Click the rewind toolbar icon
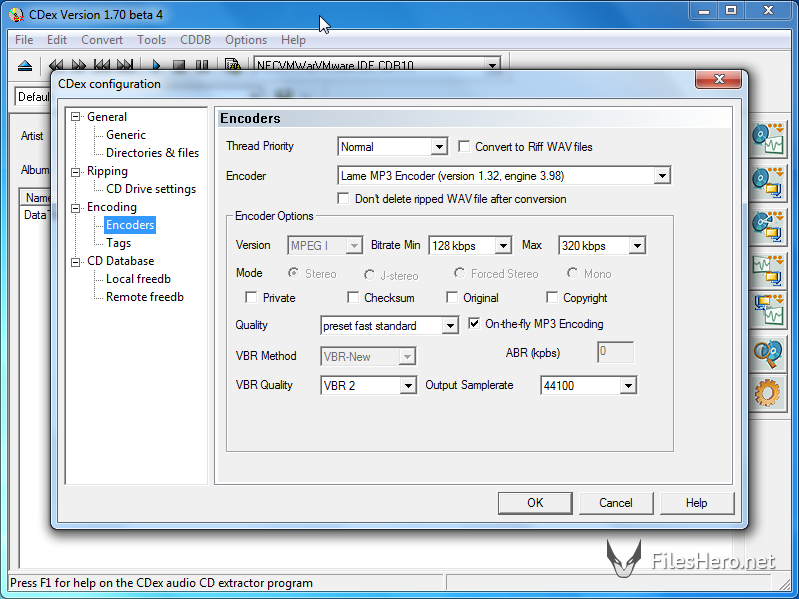 (56, 65)
